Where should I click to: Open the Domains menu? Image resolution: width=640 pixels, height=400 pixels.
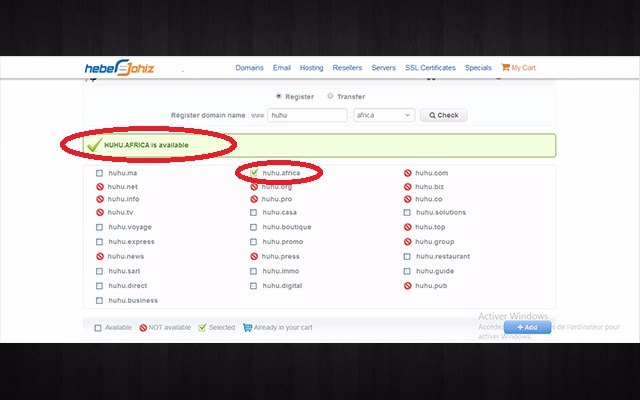tap(249, 68)
